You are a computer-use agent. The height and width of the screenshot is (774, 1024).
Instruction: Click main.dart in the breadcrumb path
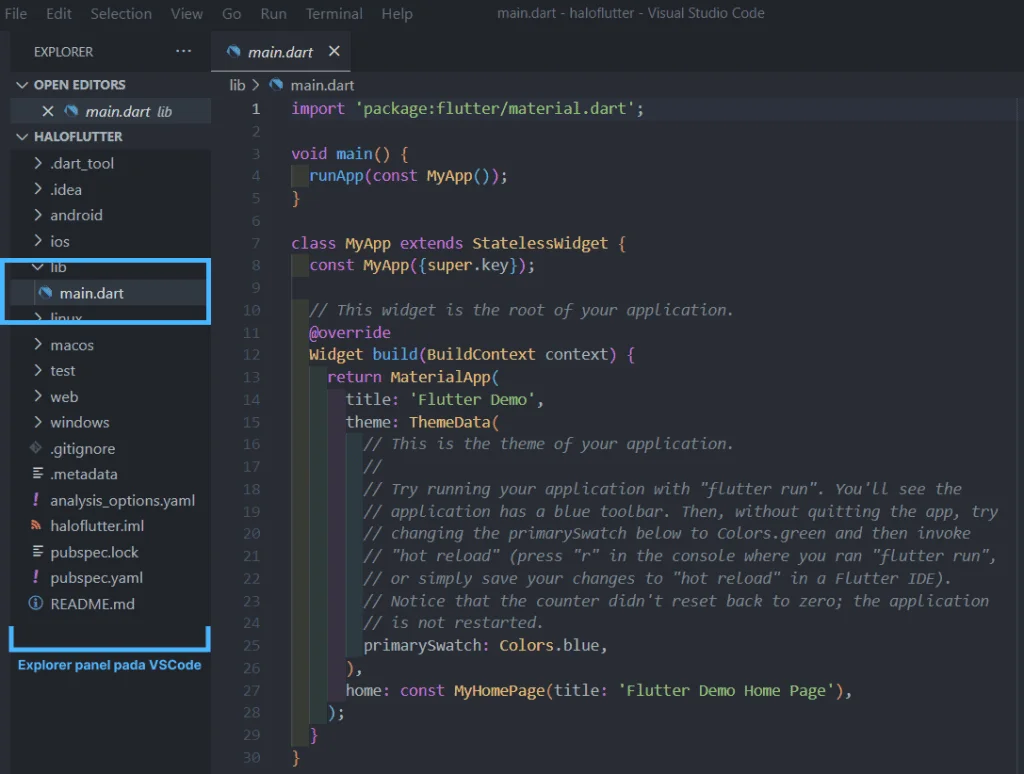(x=322, y=86)
